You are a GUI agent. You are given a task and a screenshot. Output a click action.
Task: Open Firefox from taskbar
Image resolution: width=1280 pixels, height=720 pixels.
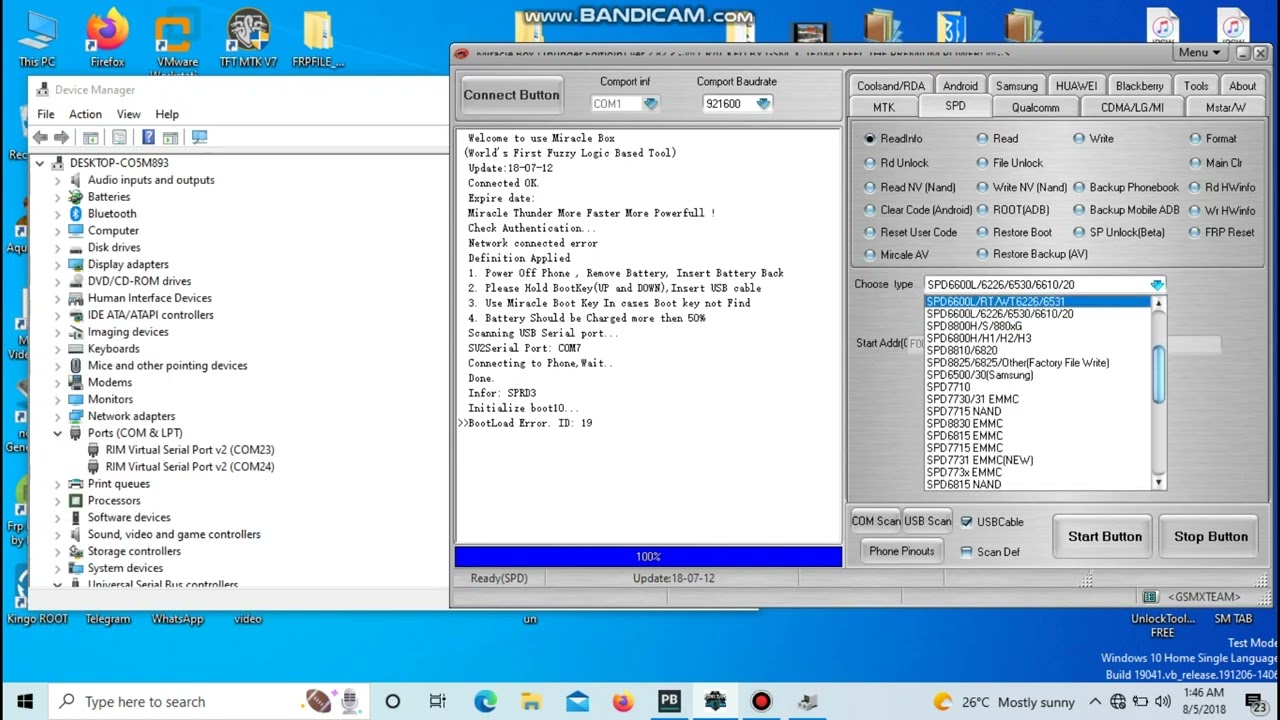(x=623, y=701)
